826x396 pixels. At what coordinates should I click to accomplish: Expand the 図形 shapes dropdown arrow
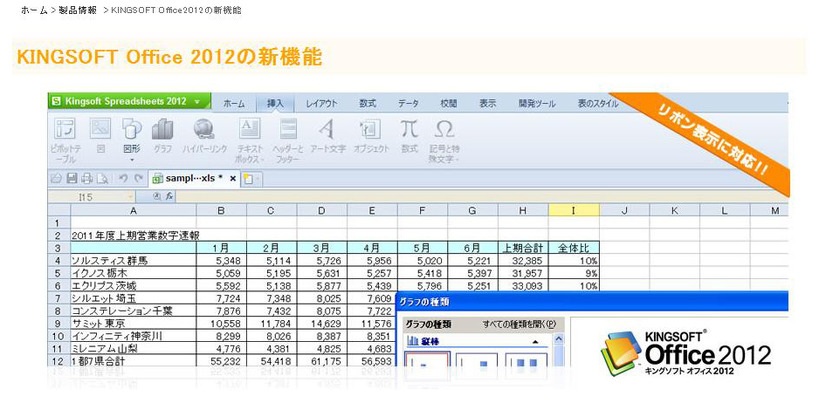pos(131,159)
